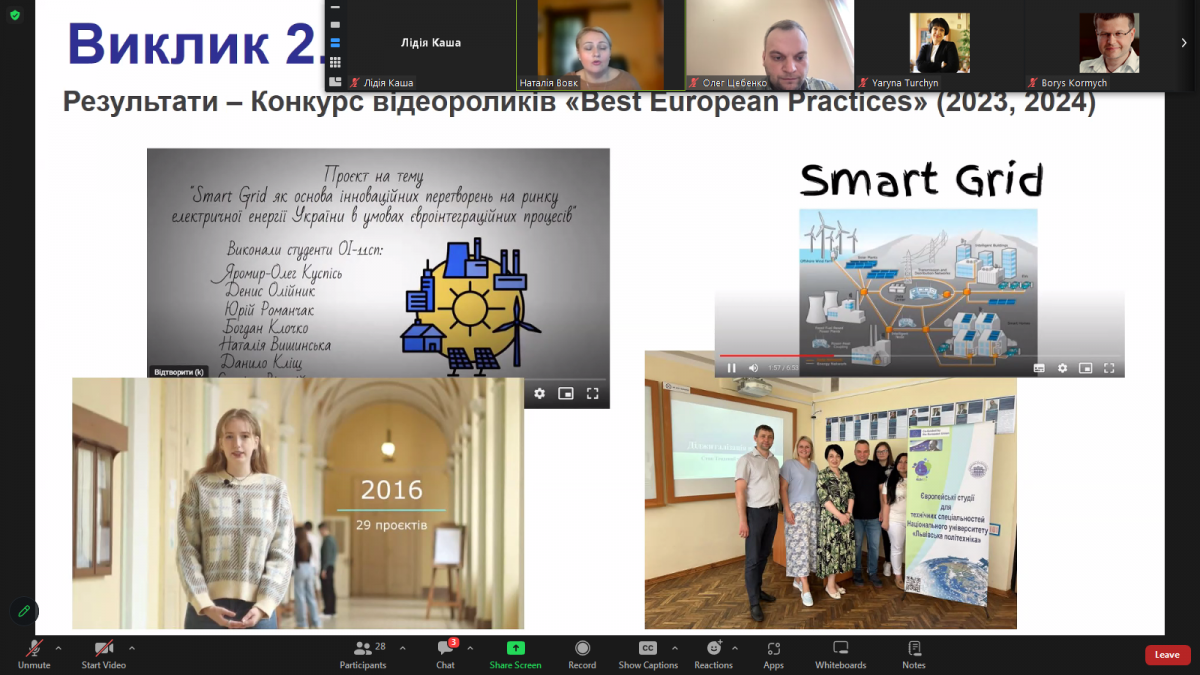This screenshot has width=1200, height=675.
Task: Select the minimized thumbnail strip view option
Action: [x=335, y=8]
